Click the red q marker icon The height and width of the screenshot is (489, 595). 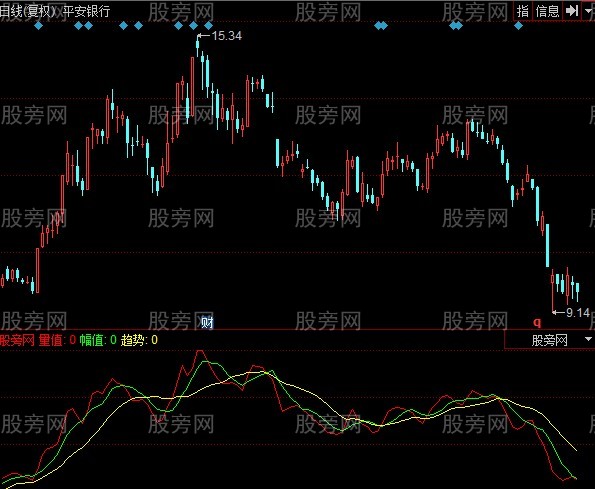pyautogui.click(x=537, y=323)
